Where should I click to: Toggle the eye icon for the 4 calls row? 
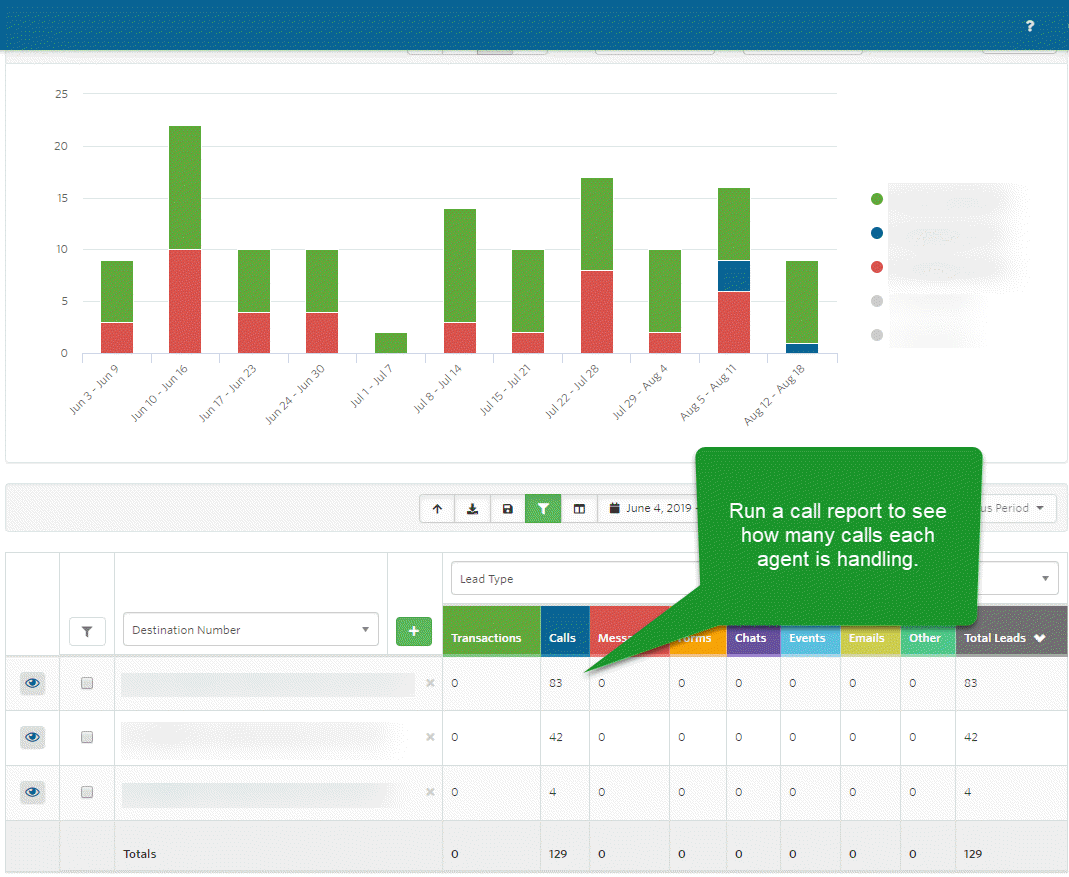[33, 792]
